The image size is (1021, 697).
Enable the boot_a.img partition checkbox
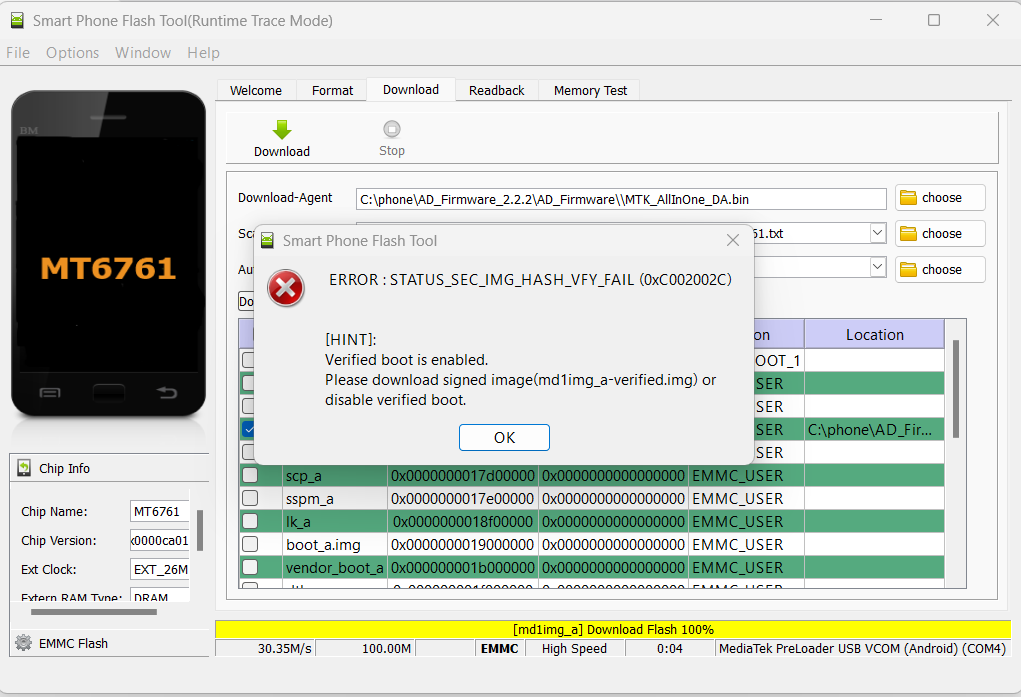pyautogui.click(x=250, y=544)
